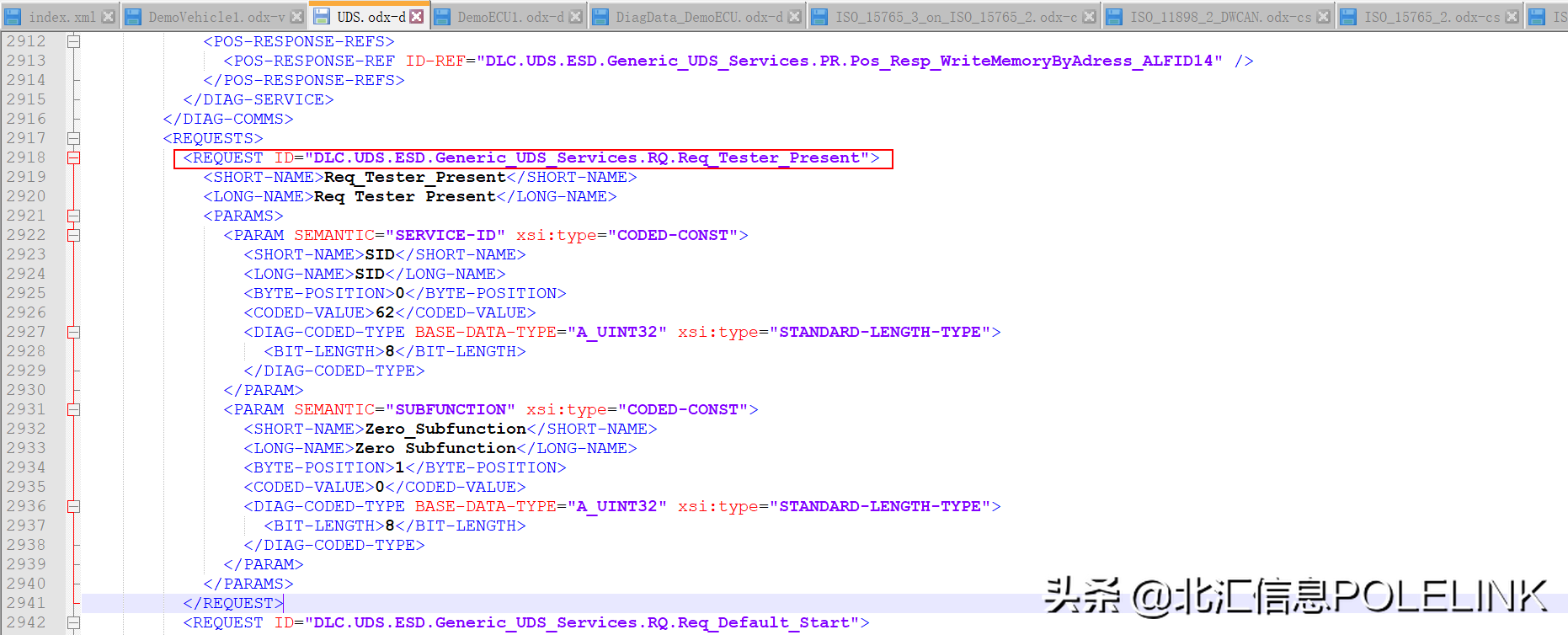Click the closing </REQUEST> tag on line 2941
The width and height of the screenshot is (1568, 635).
[x=233, y=603]
